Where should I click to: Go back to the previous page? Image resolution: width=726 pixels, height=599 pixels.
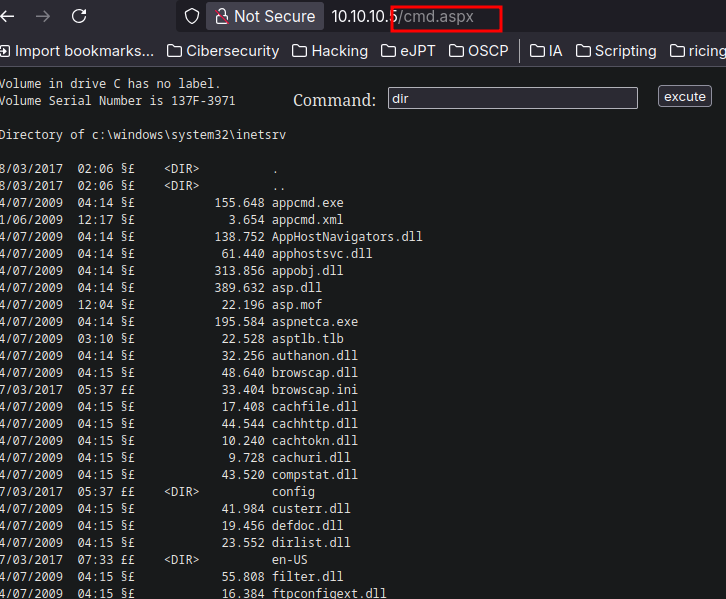pos(7,17)
